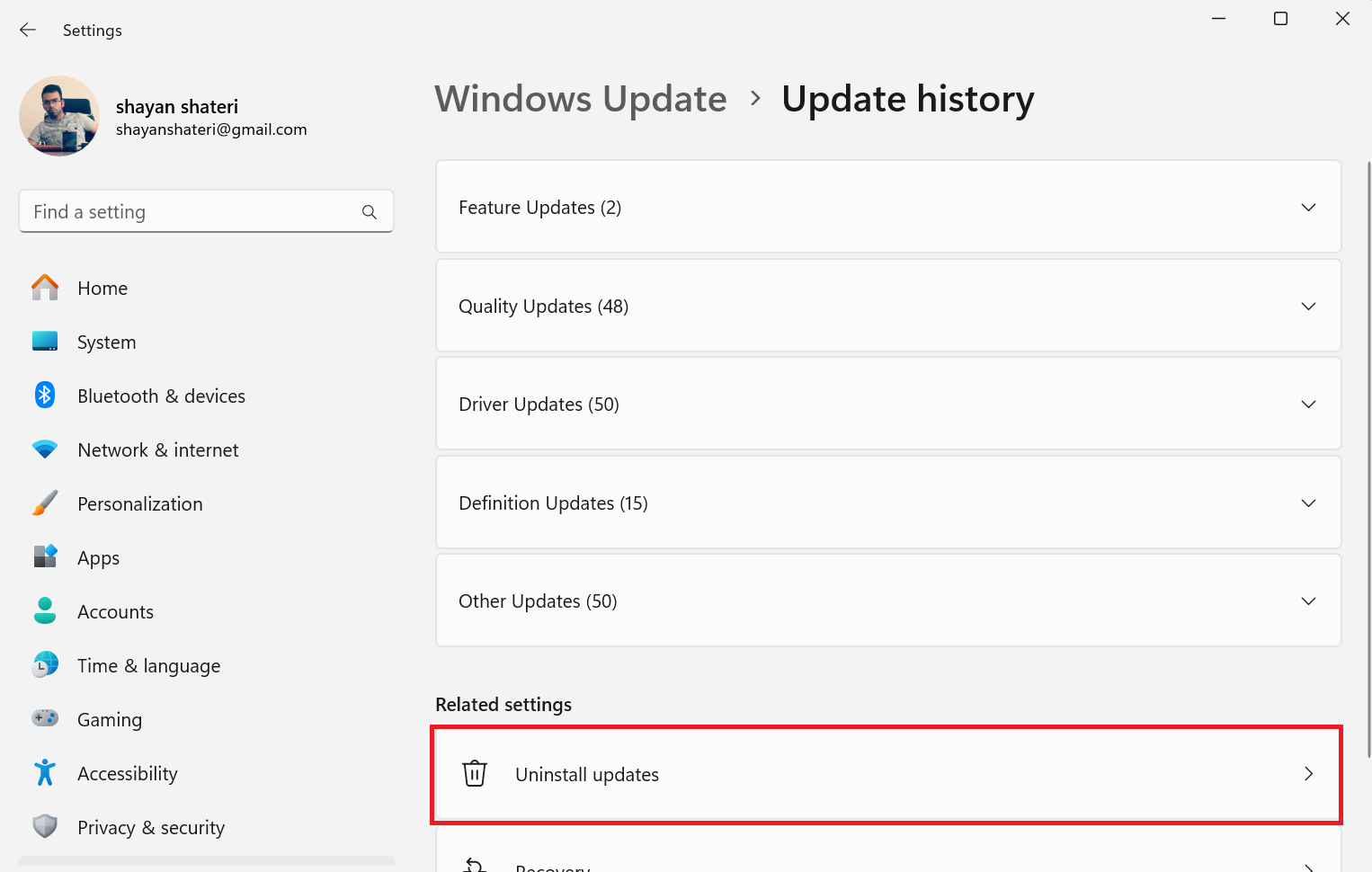Click the Accounts person icon
1372x872 pixels.
(x=45, y=611)
